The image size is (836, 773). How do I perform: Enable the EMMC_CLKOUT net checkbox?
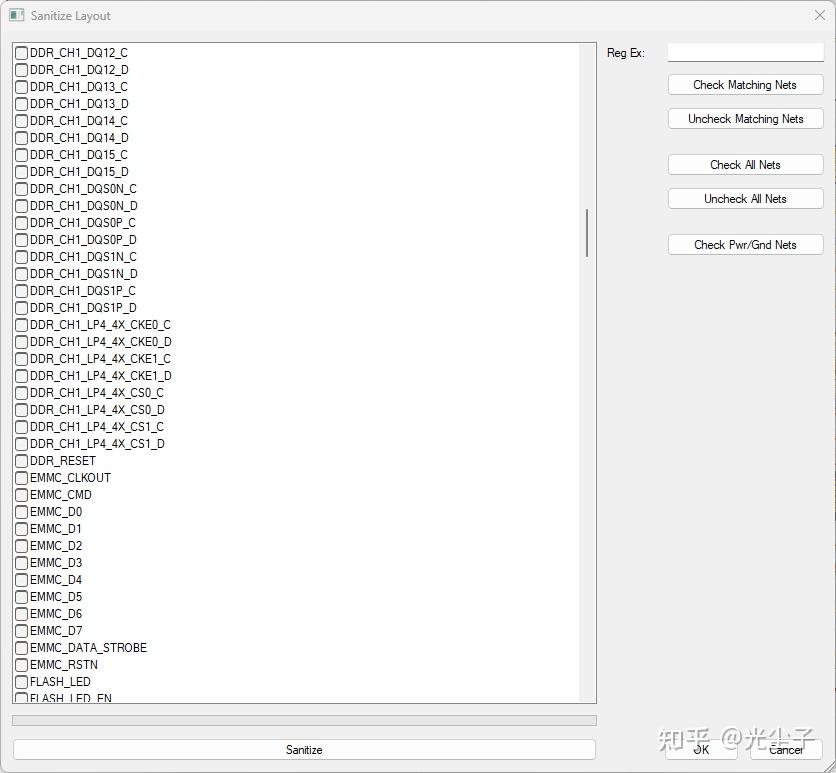pos(21,478)
